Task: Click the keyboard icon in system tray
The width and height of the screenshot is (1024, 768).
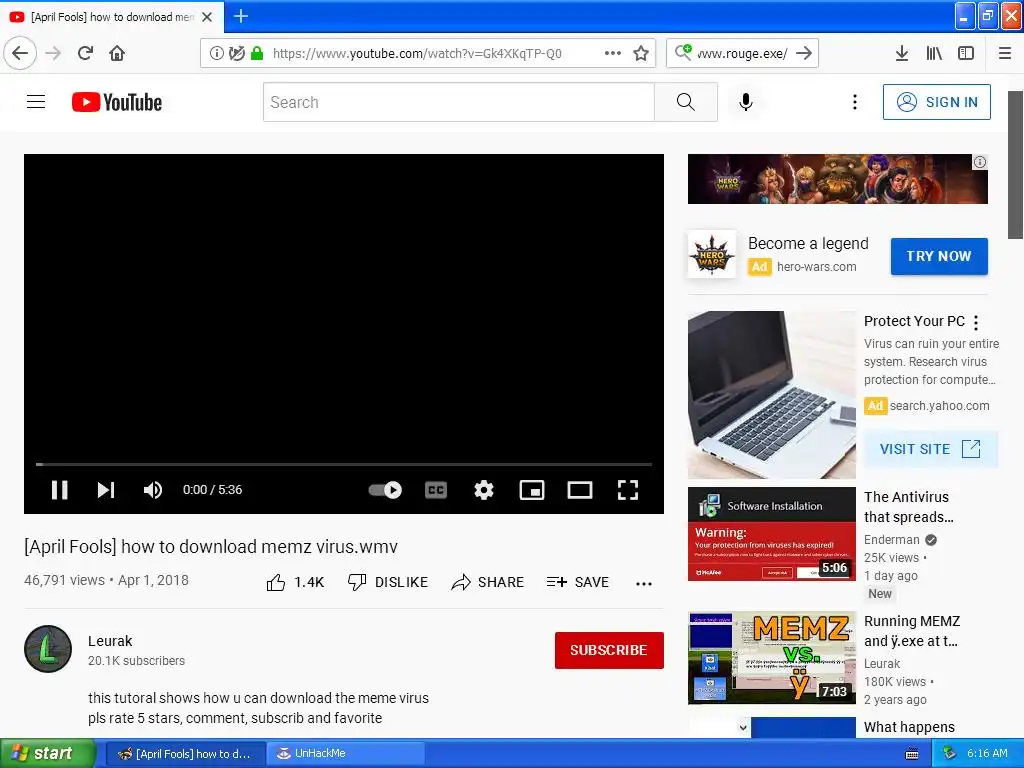Action: pyautogui.click(x=912, y=754)
